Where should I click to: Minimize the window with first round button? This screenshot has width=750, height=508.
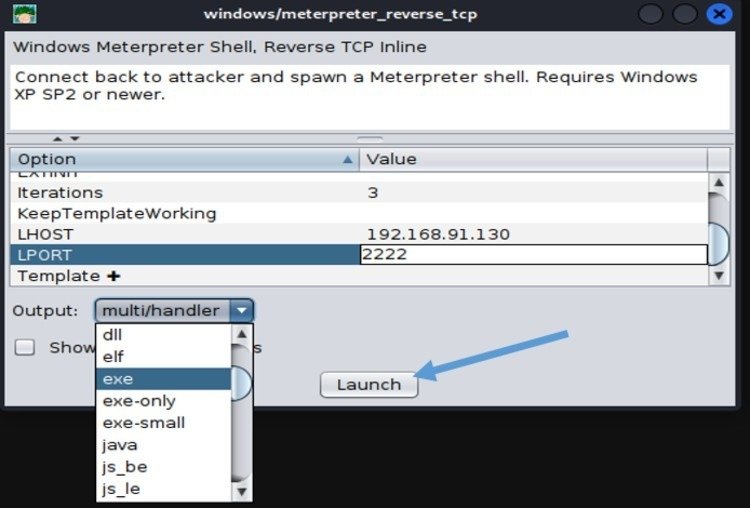[x=651, y=14]
